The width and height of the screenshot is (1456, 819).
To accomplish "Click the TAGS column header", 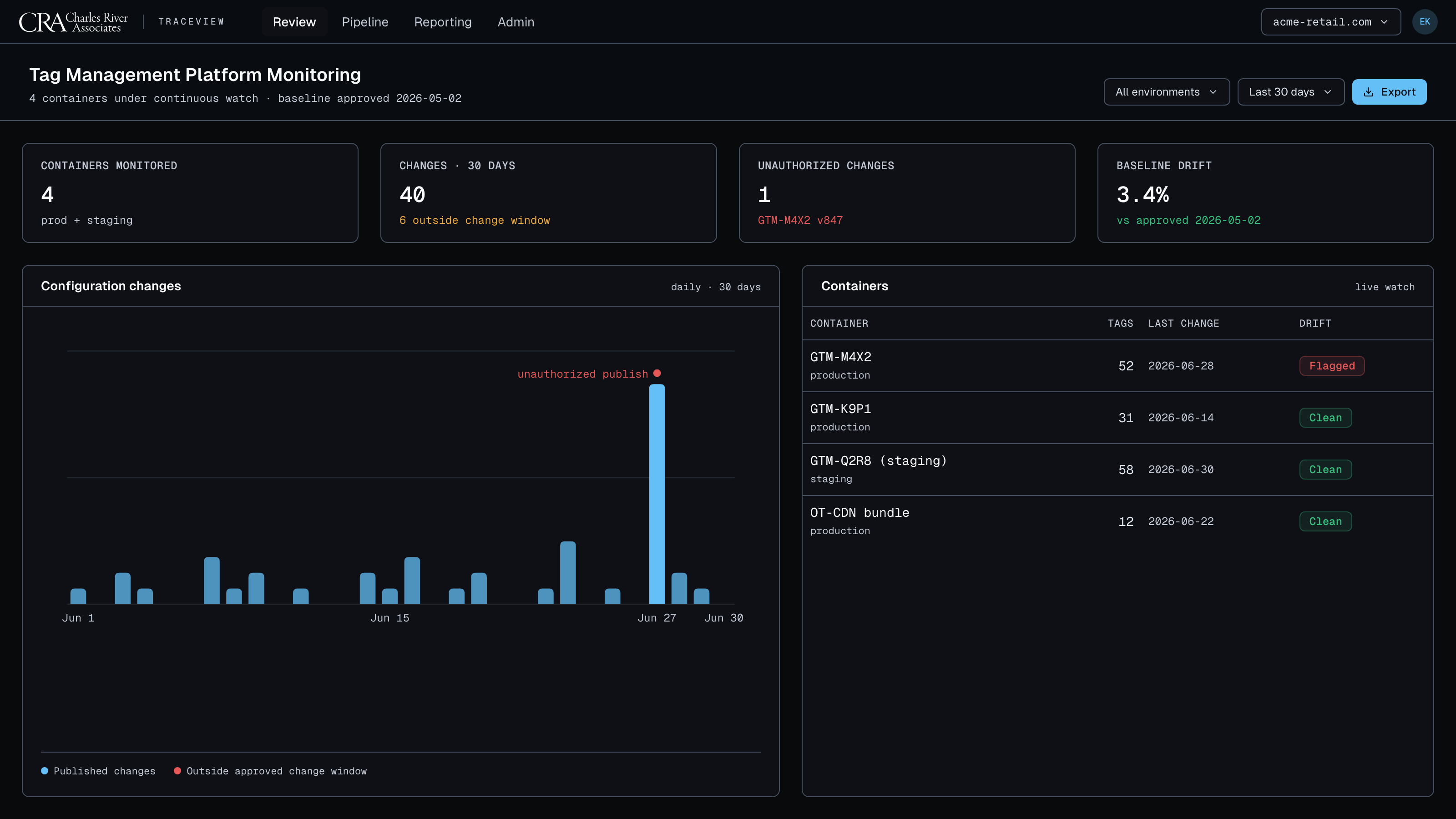I will point(1120,324).
